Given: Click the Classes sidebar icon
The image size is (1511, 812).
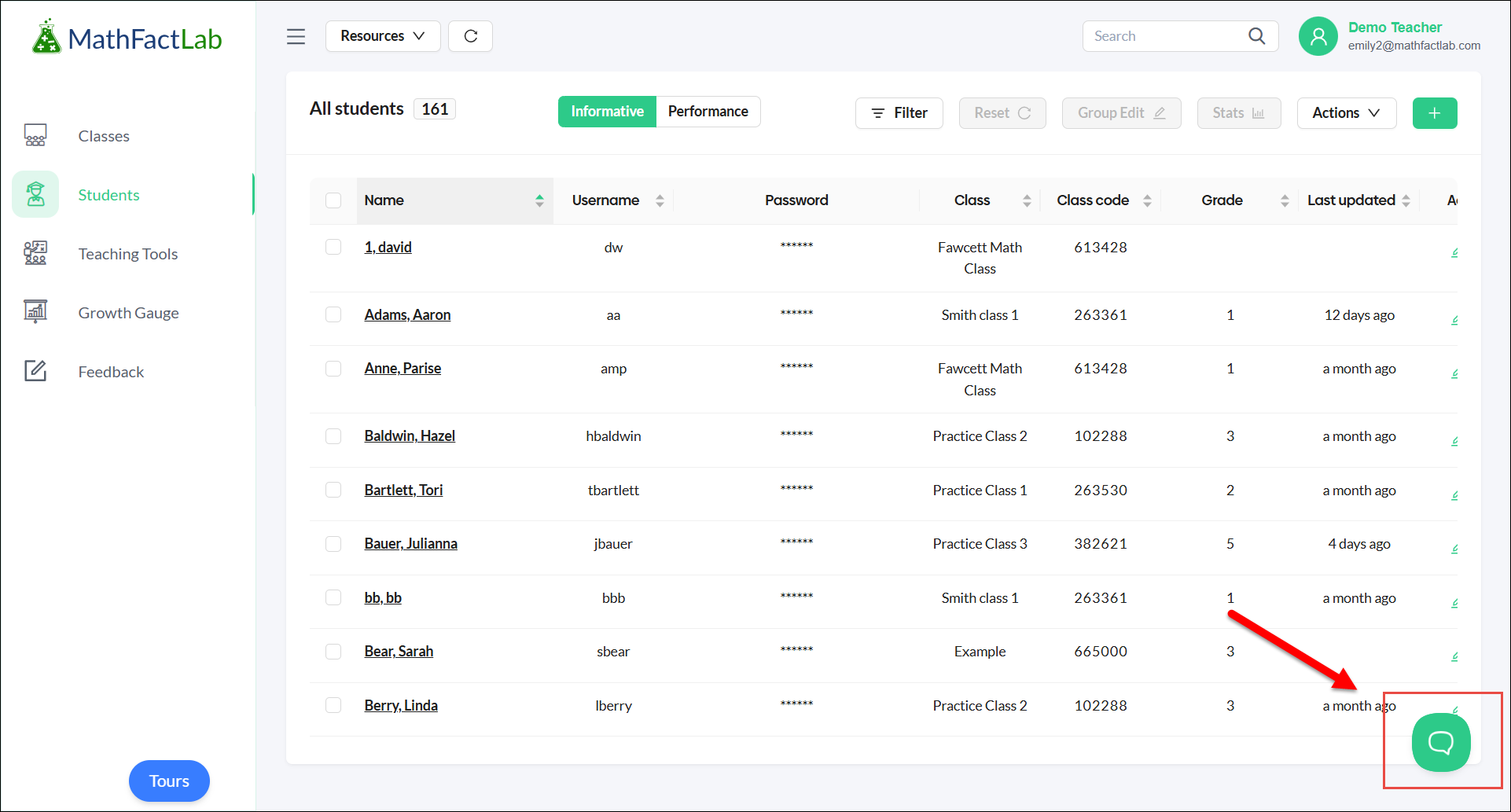Looking at the screenshot, I should pyautogui.click(x=35, y=135).
